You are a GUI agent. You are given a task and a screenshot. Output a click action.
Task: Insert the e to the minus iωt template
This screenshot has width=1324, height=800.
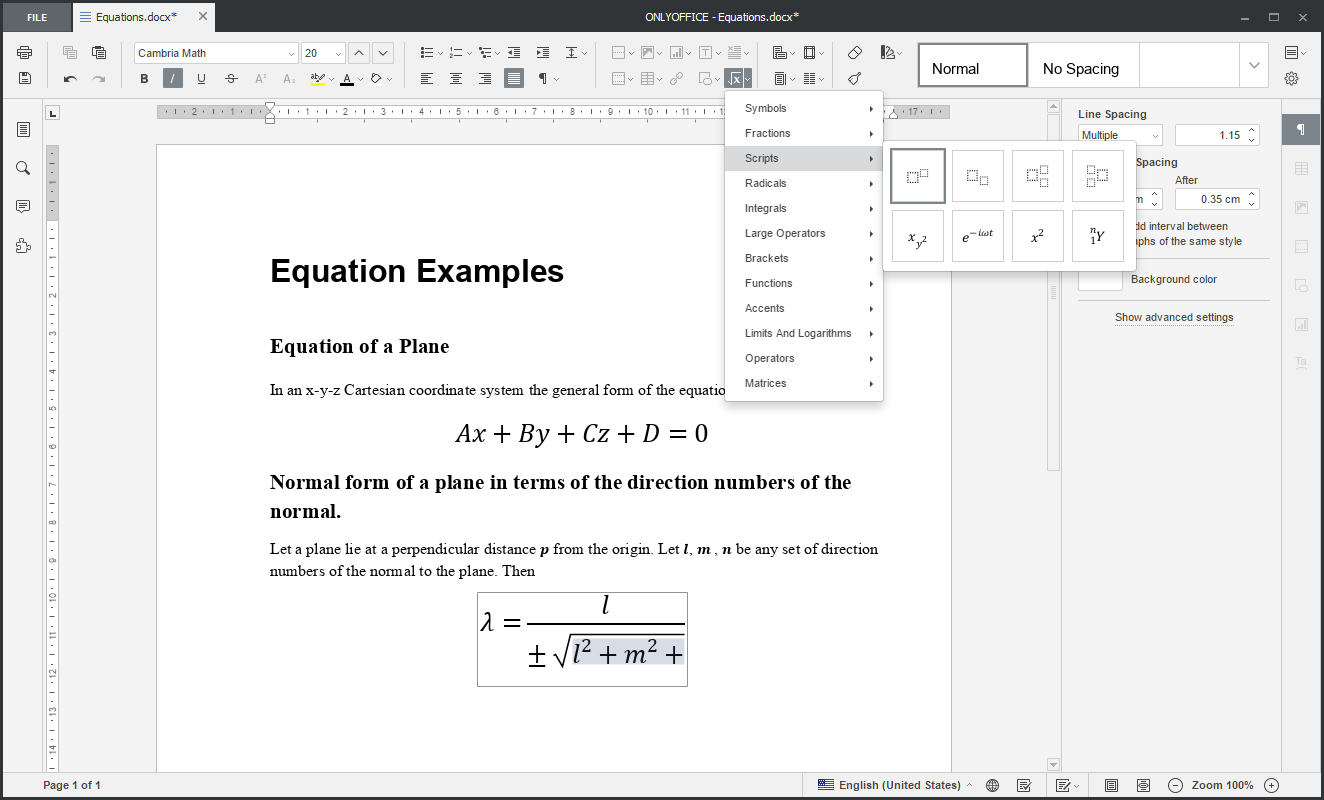[978, 236]
